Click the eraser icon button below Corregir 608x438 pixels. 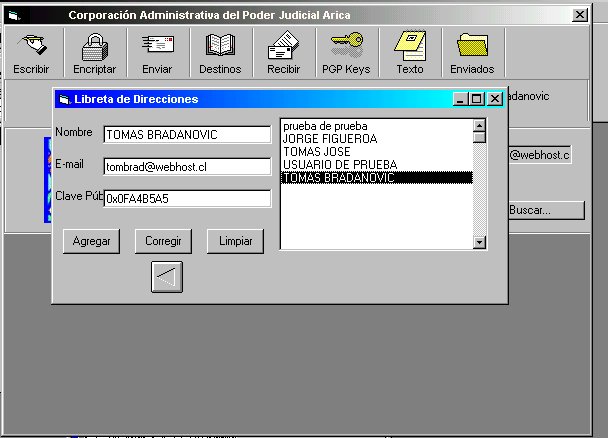[166, 276]
